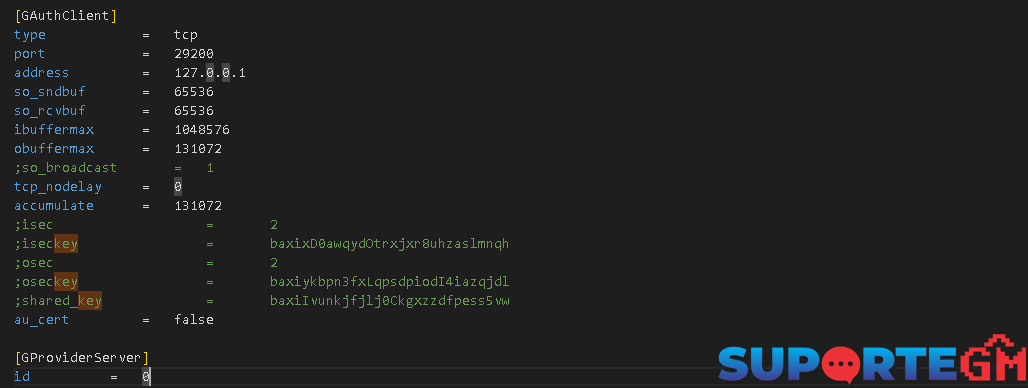
Task: Click the ;shared_key string value
Action: [389, 301]
